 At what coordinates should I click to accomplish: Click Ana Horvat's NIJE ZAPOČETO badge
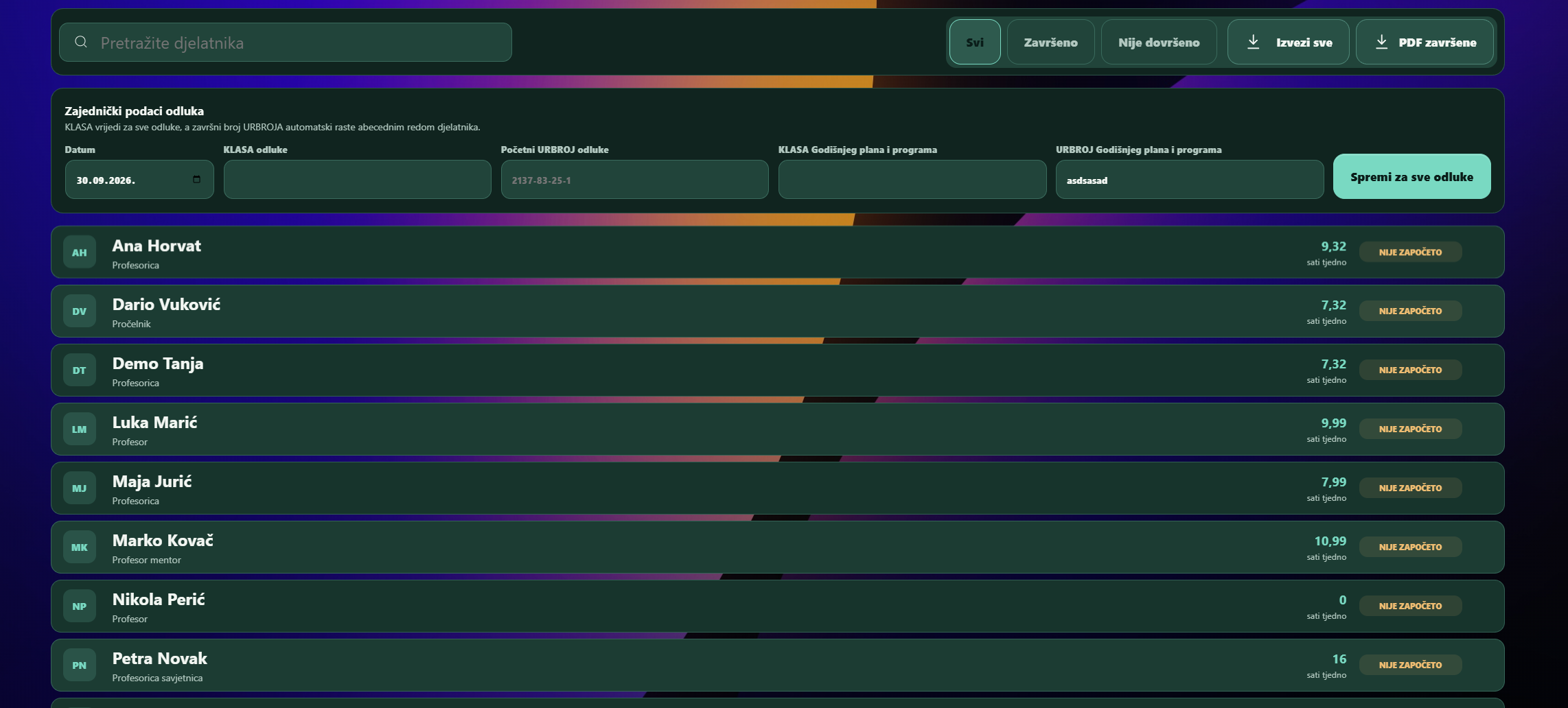pos(1410,252)
